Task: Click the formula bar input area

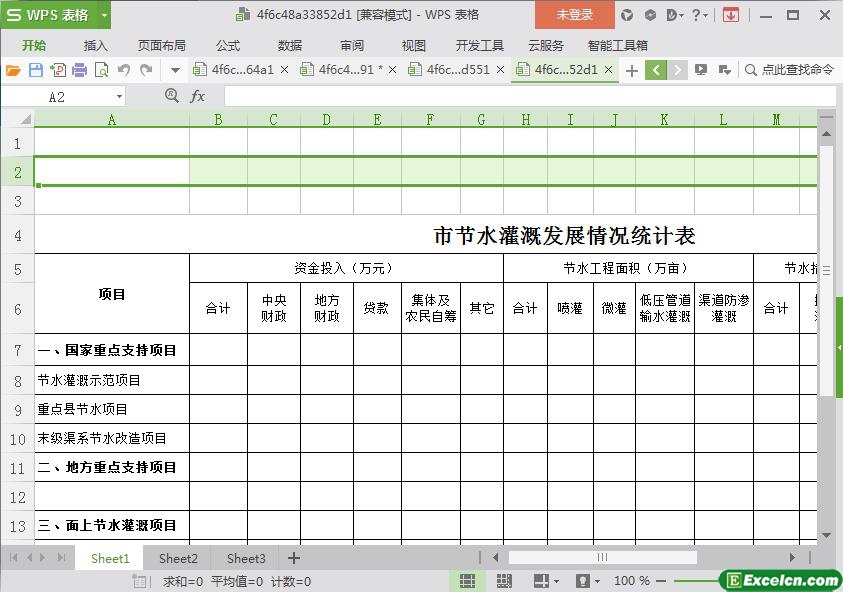Action: 530,97
